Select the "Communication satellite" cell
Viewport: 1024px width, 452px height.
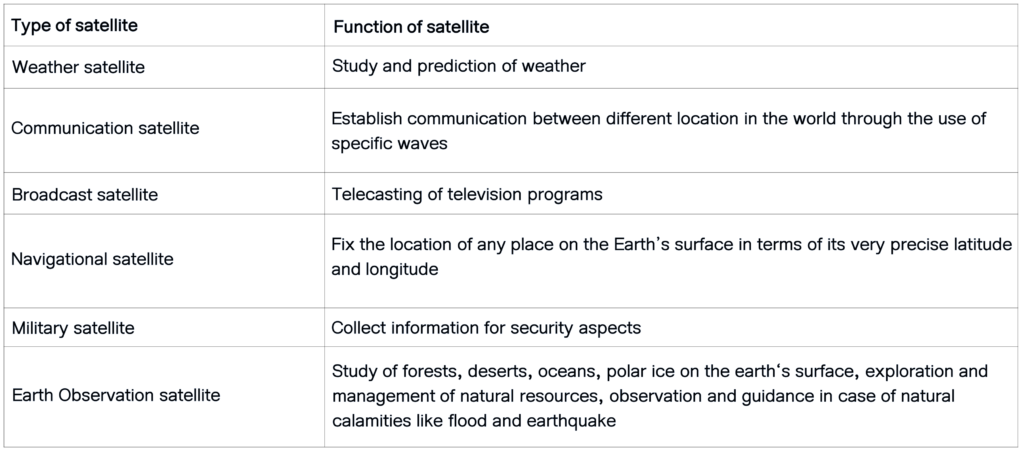pyautogui.click(x=164, y=130)
